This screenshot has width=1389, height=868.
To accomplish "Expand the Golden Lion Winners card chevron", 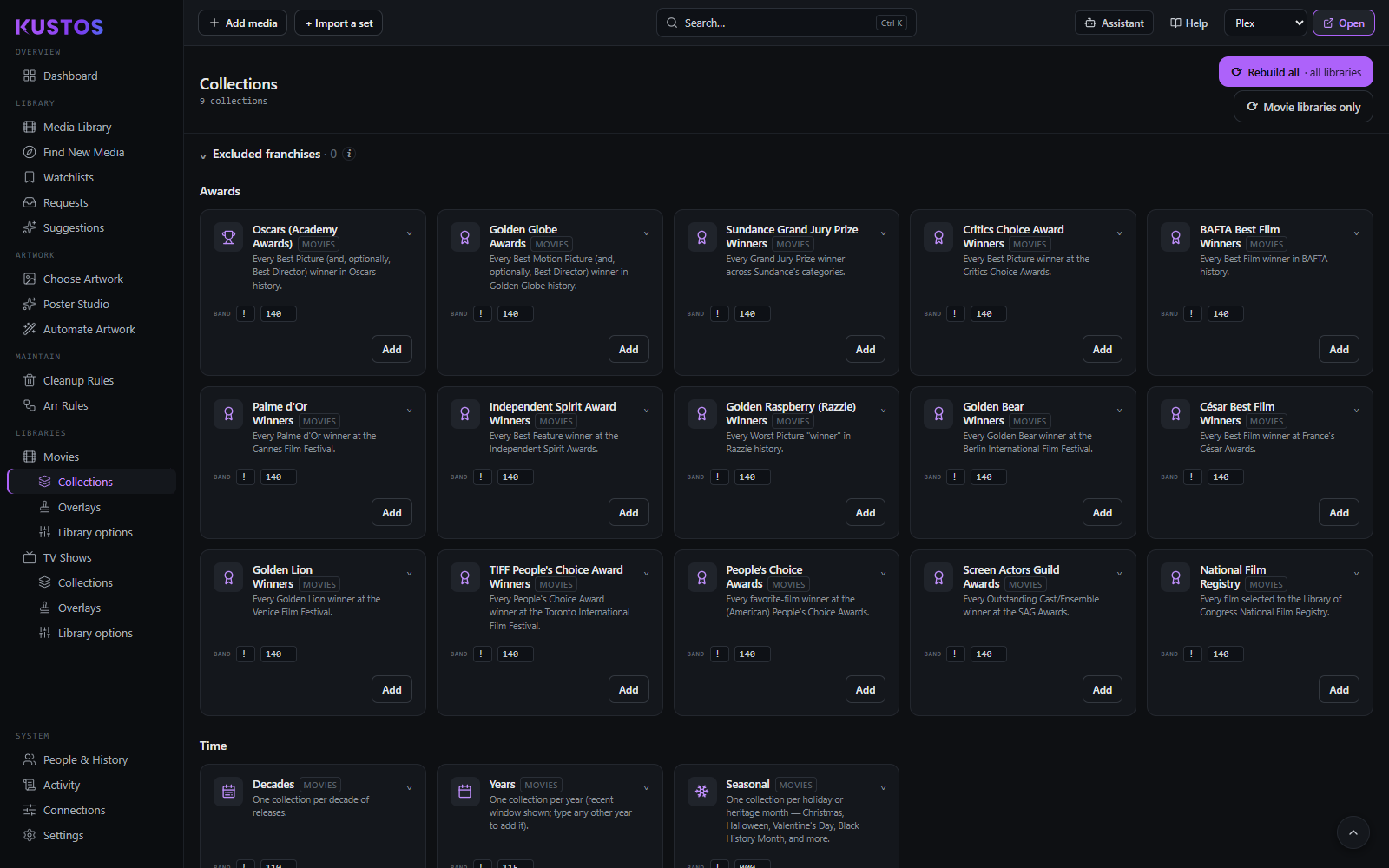I will (410, 574).
